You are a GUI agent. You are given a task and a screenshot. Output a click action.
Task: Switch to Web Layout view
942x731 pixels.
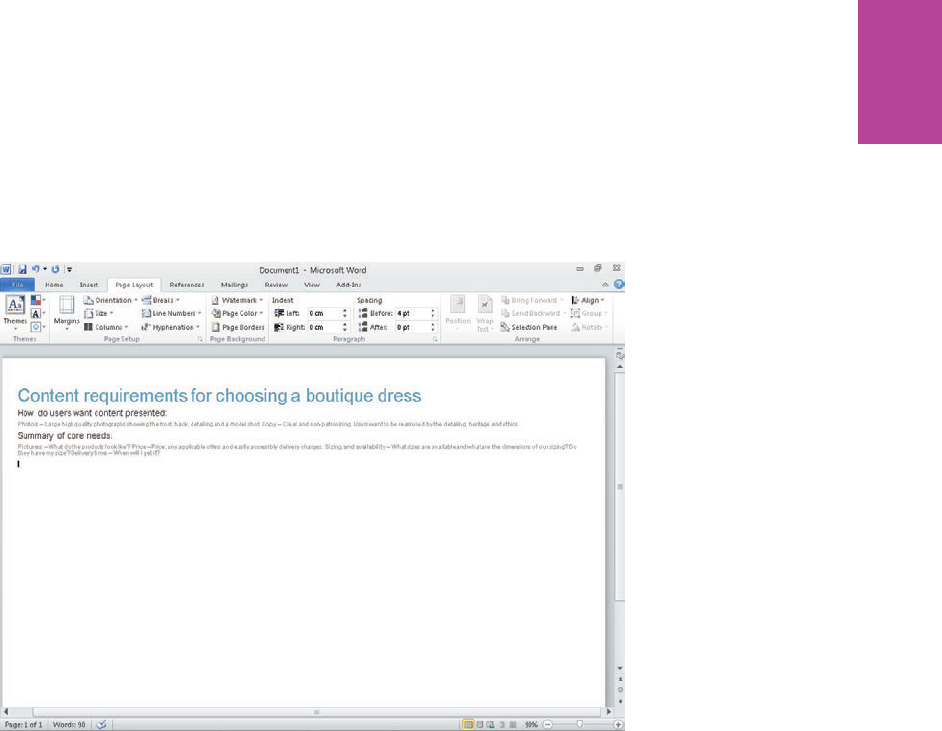point(490,725)
